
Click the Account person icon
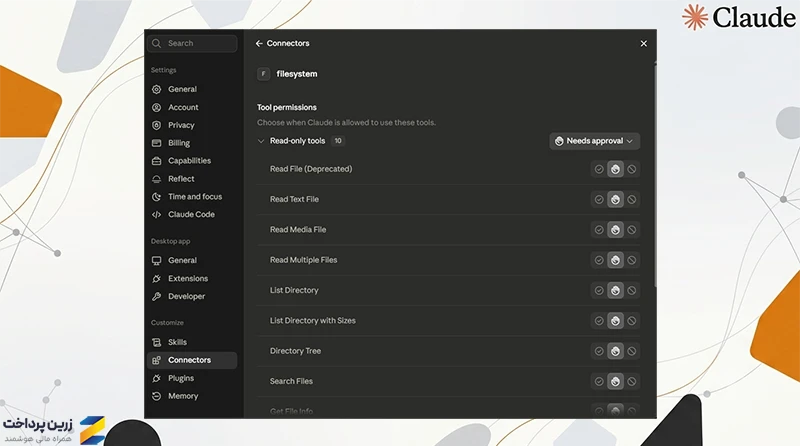157,108
